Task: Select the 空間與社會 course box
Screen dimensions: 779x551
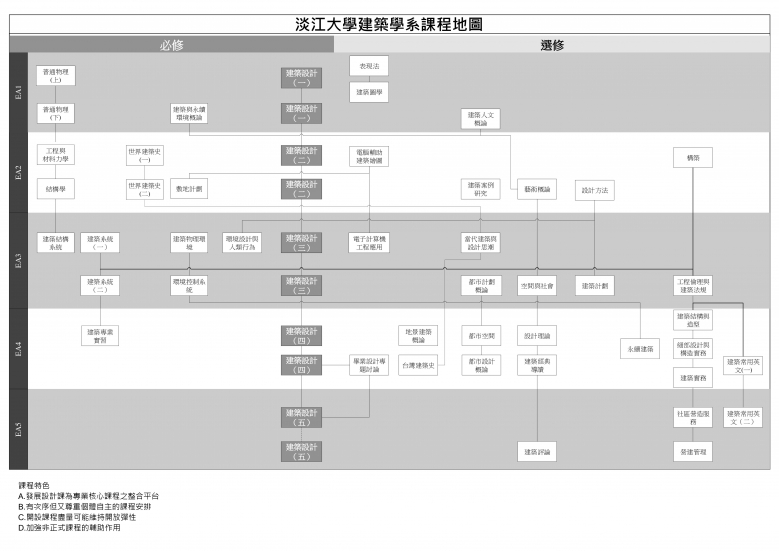Action: [537, 286]
